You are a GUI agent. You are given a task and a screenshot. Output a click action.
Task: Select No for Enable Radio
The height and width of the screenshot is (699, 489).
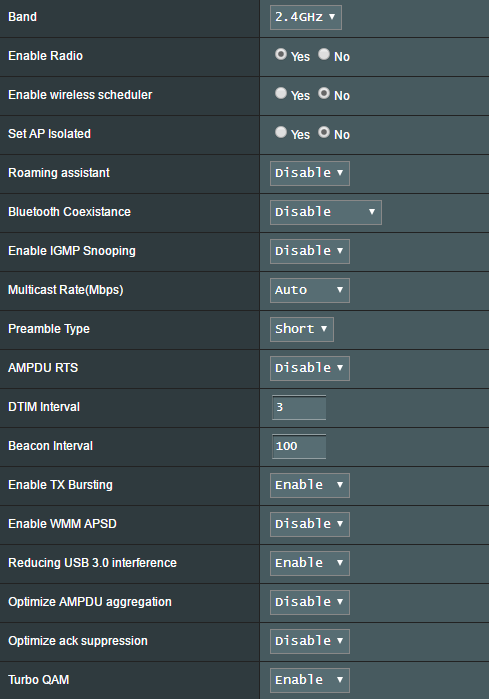point(324,54)
